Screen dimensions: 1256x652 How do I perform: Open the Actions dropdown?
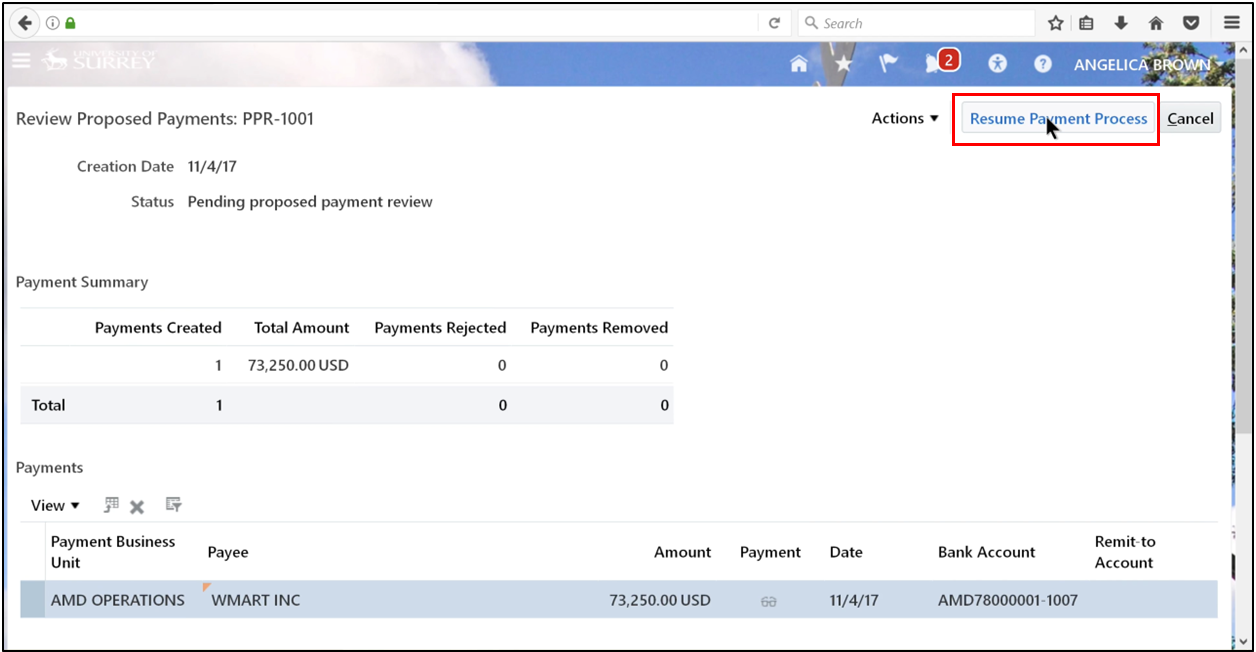[x=903, y=118]
